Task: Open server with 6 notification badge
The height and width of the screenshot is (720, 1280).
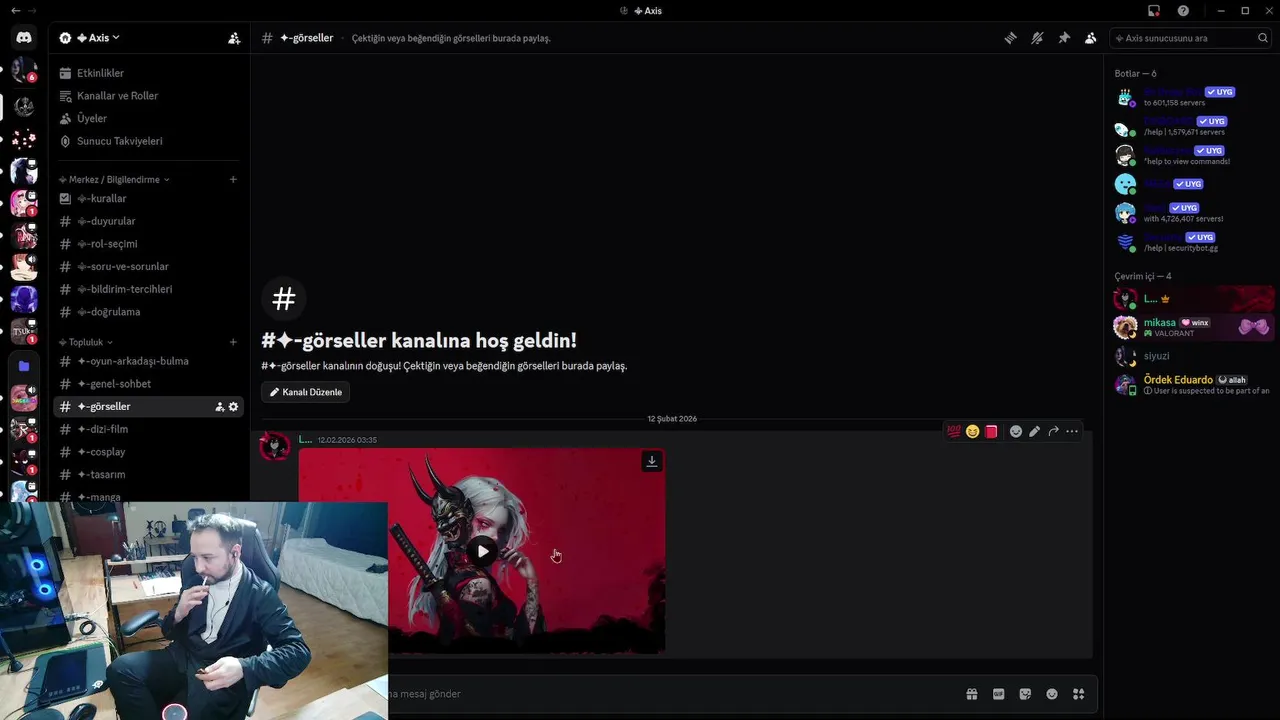Action: (x=24, y=71)
